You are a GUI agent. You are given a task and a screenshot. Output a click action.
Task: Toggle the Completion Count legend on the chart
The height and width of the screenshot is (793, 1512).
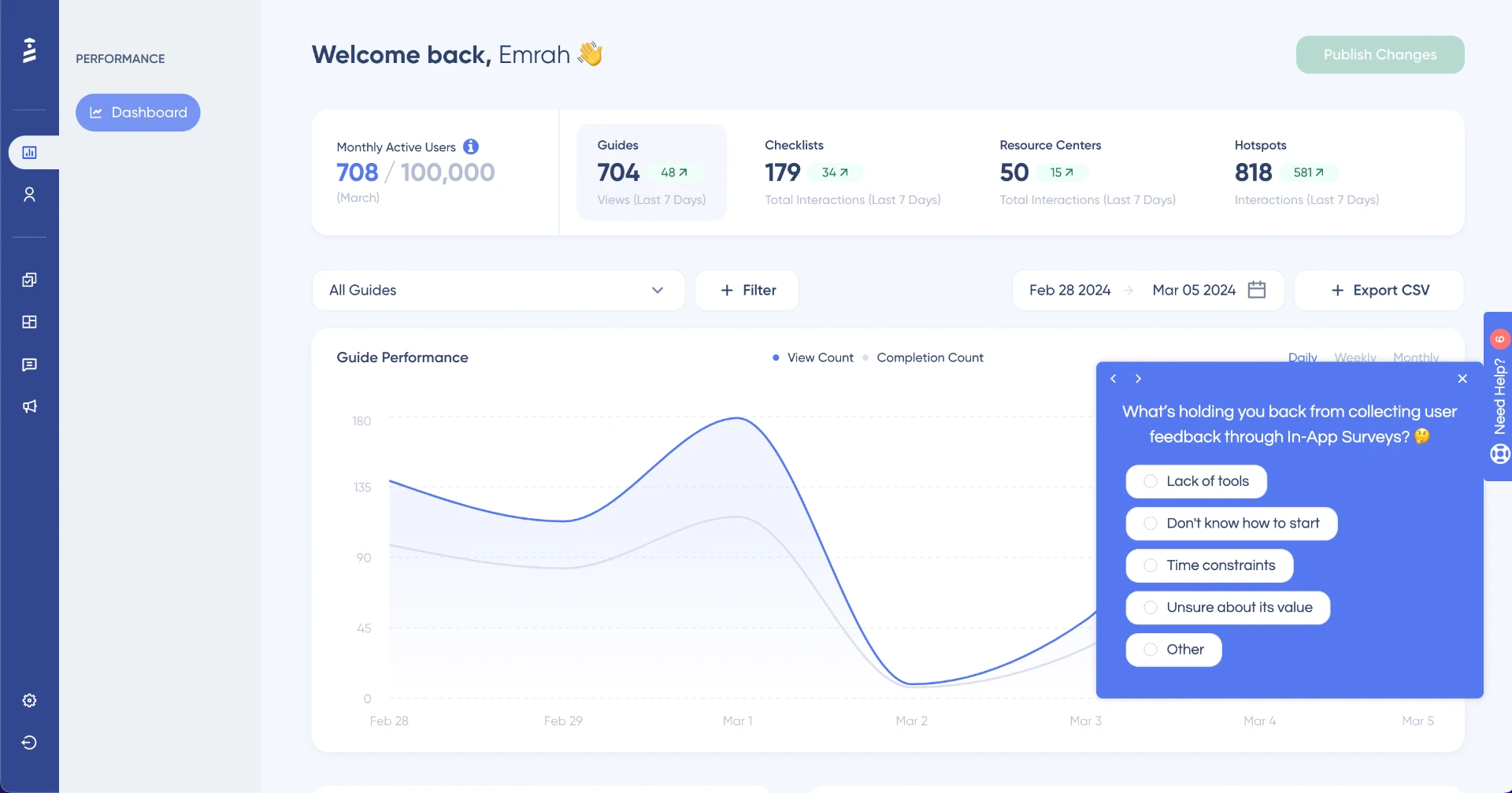[929, 357]
